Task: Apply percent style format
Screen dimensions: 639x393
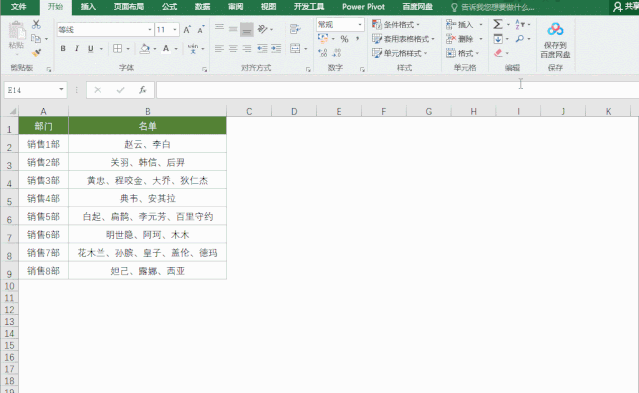Action: click(x=344, y=39)
